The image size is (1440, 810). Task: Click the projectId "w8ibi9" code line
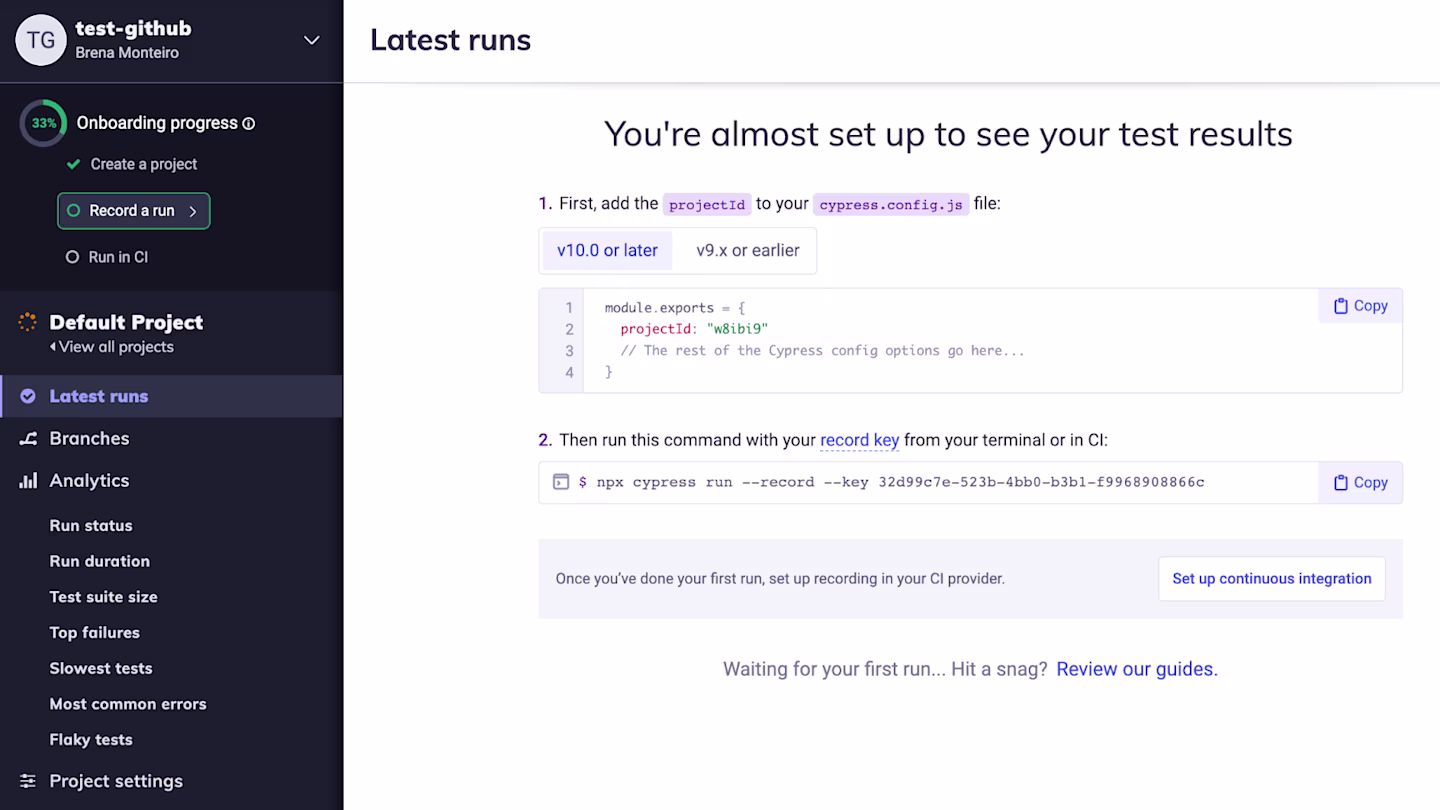tap(694, 329)
